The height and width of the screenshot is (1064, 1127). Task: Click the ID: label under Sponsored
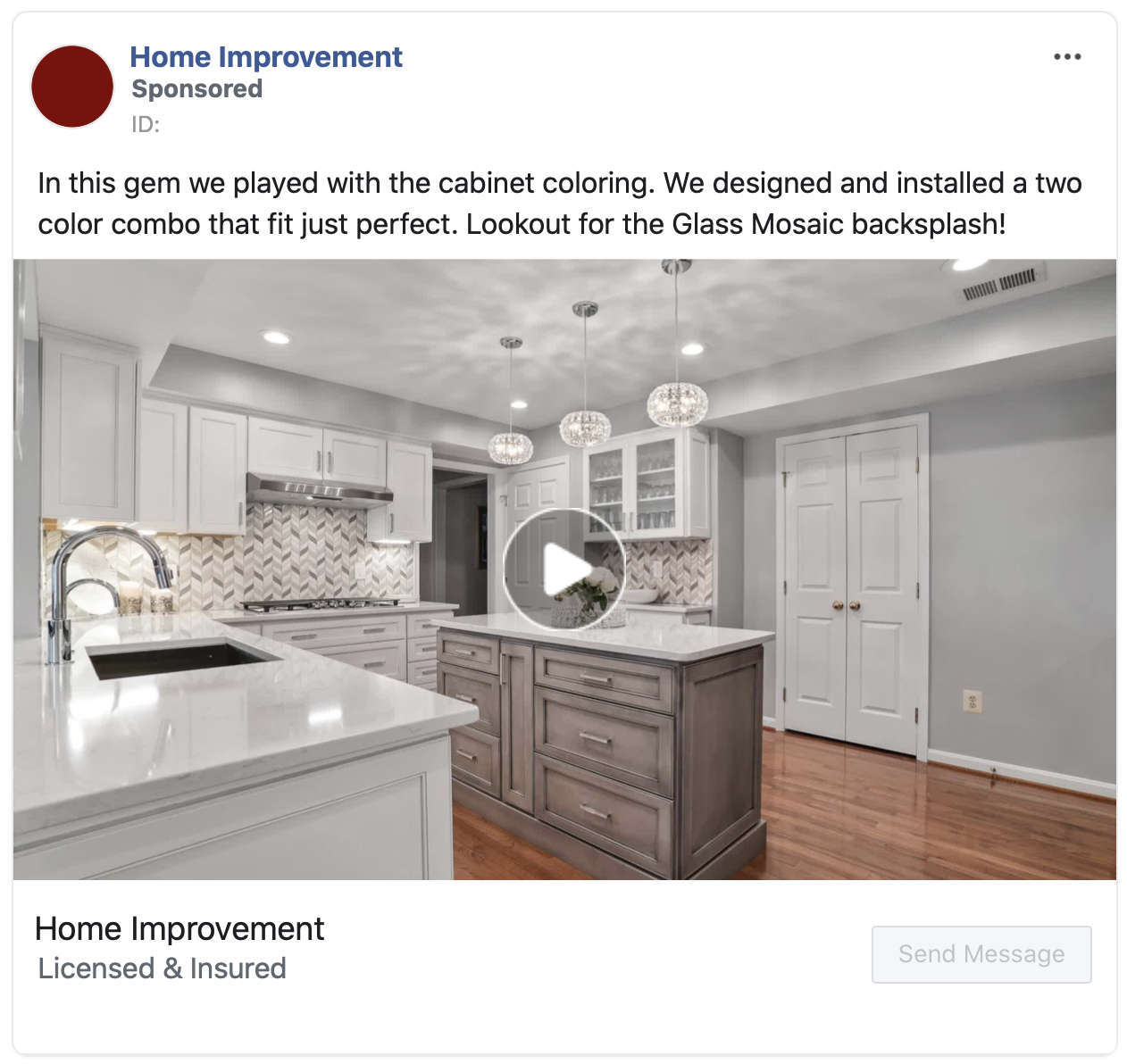coord(146,124)
